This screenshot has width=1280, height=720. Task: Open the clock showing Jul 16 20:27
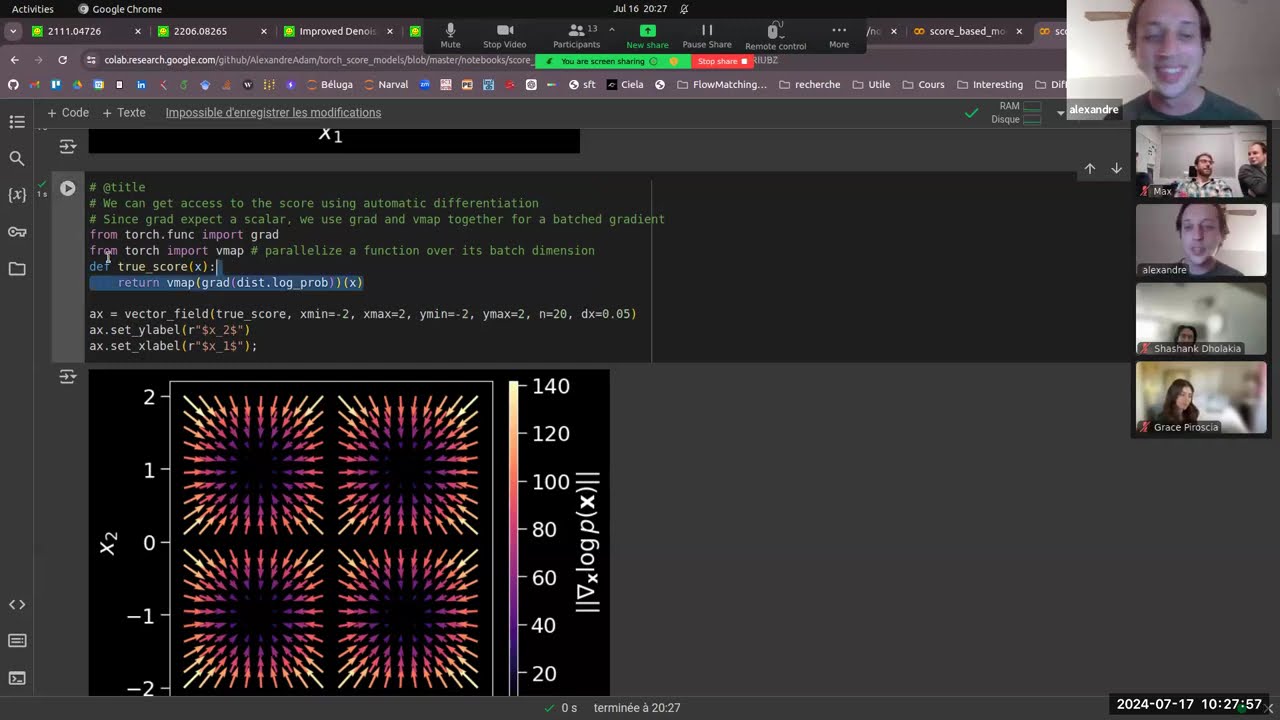[640, 9]
